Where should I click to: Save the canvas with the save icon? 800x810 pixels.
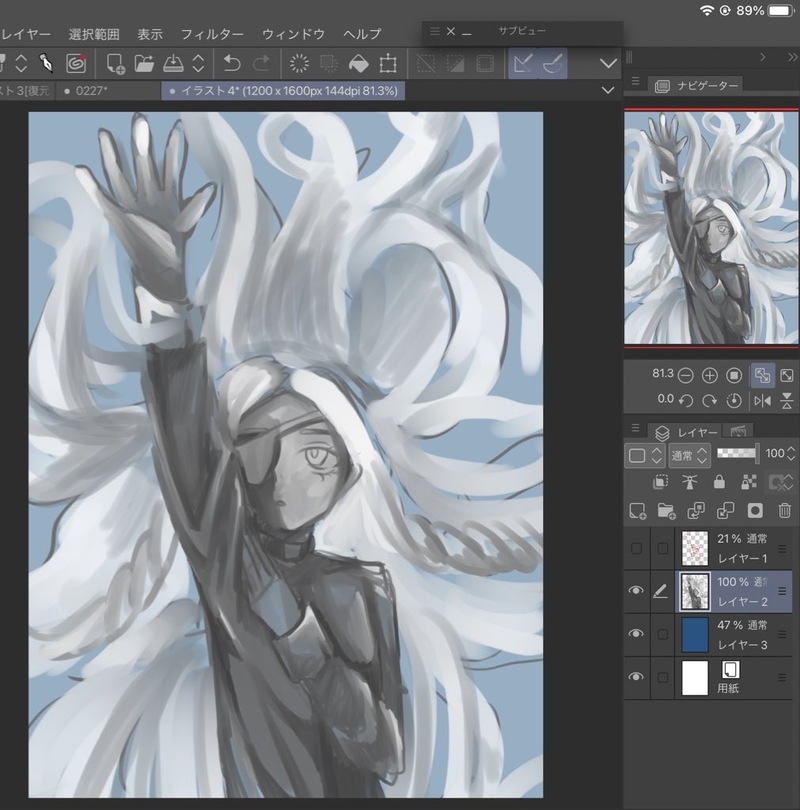coord(173,64)
